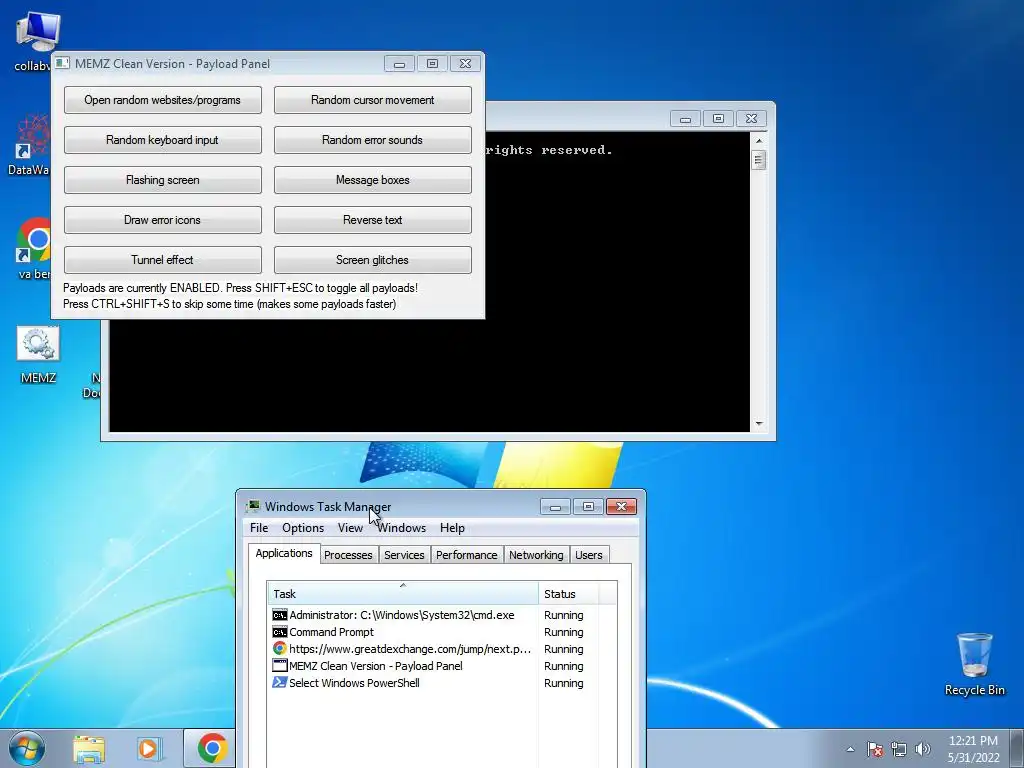The image size is (1024, 768).
Task: Click the console scrollbar down arrow
Action: point(758,423)
